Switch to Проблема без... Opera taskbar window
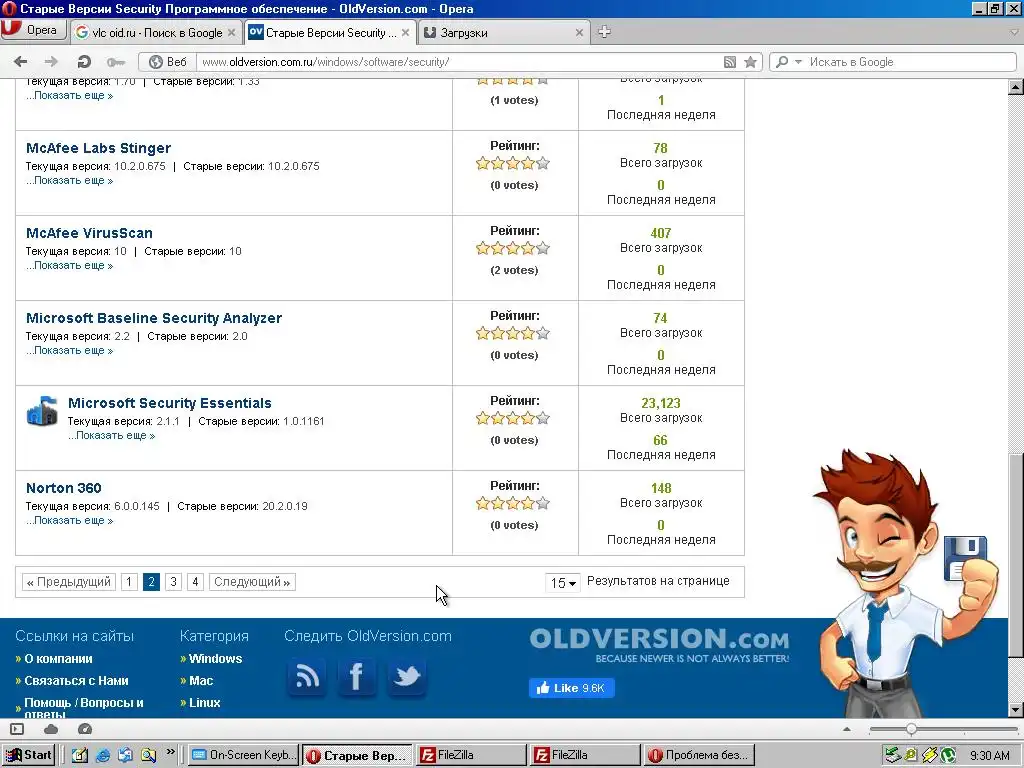This screenshot has width=1024, height=768. coord(699,755)
